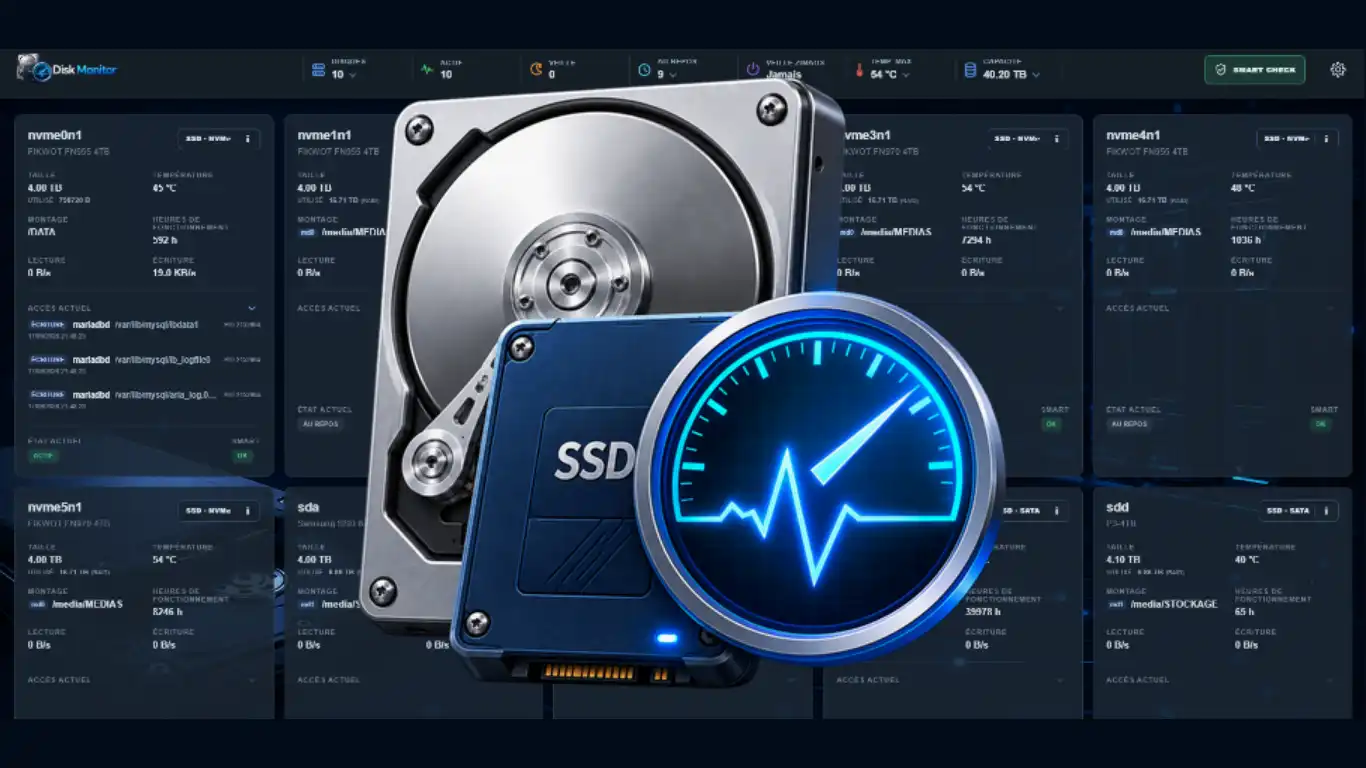Click the purple power standby icon

pyautogui.click(x=753, y=69)
